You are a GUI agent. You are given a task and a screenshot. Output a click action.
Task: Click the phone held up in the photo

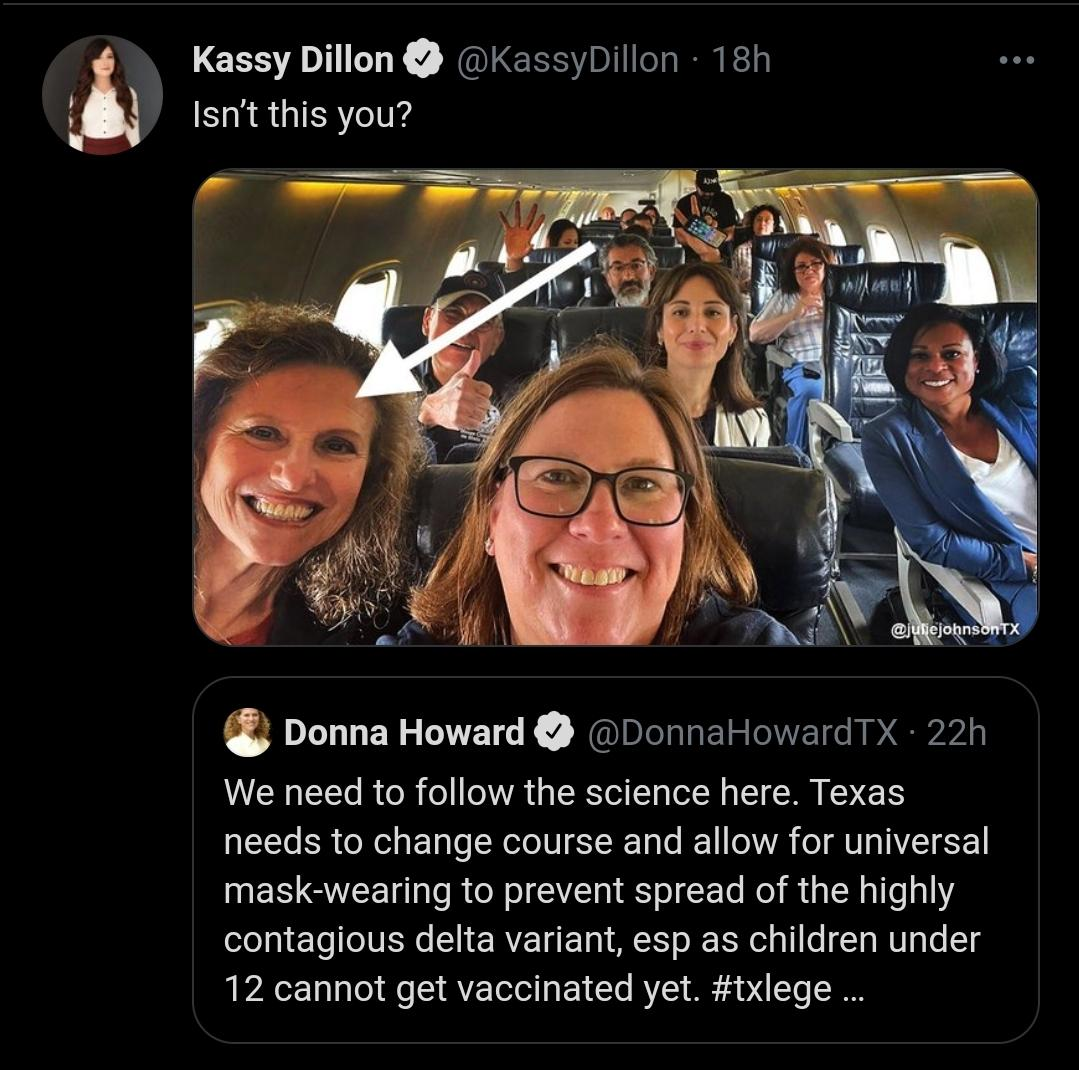coord(706,232)
